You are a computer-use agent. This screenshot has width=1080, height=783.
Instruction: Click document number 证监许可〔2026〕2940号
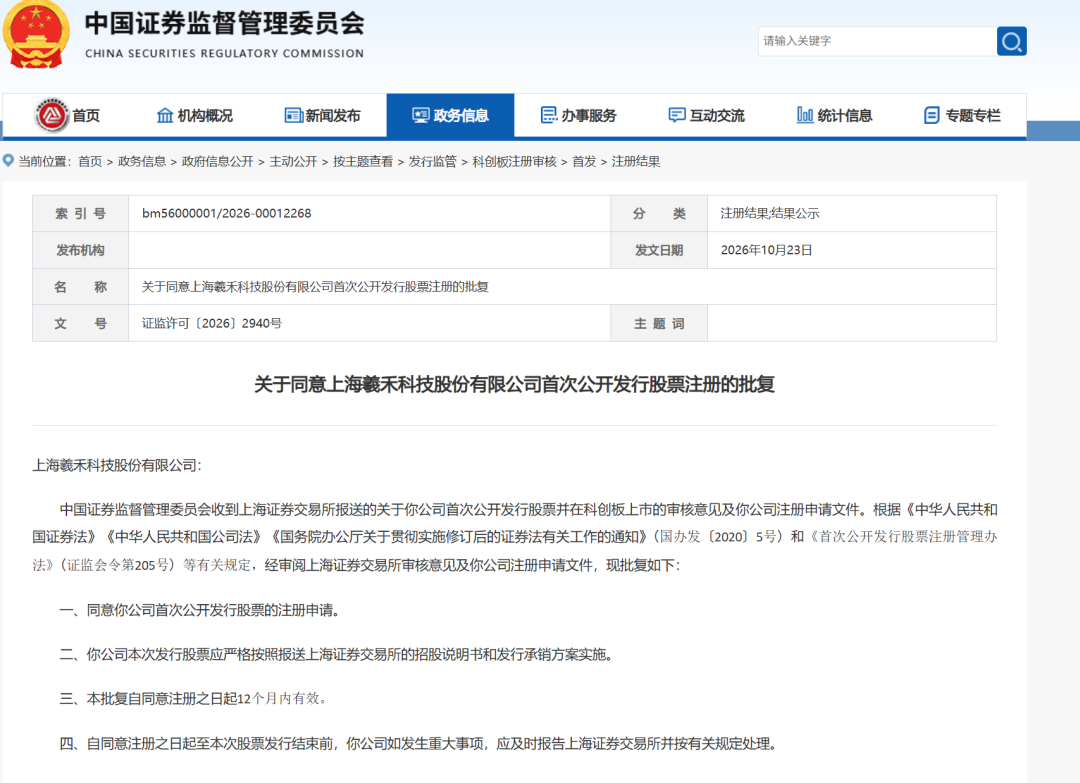[211, 323]
